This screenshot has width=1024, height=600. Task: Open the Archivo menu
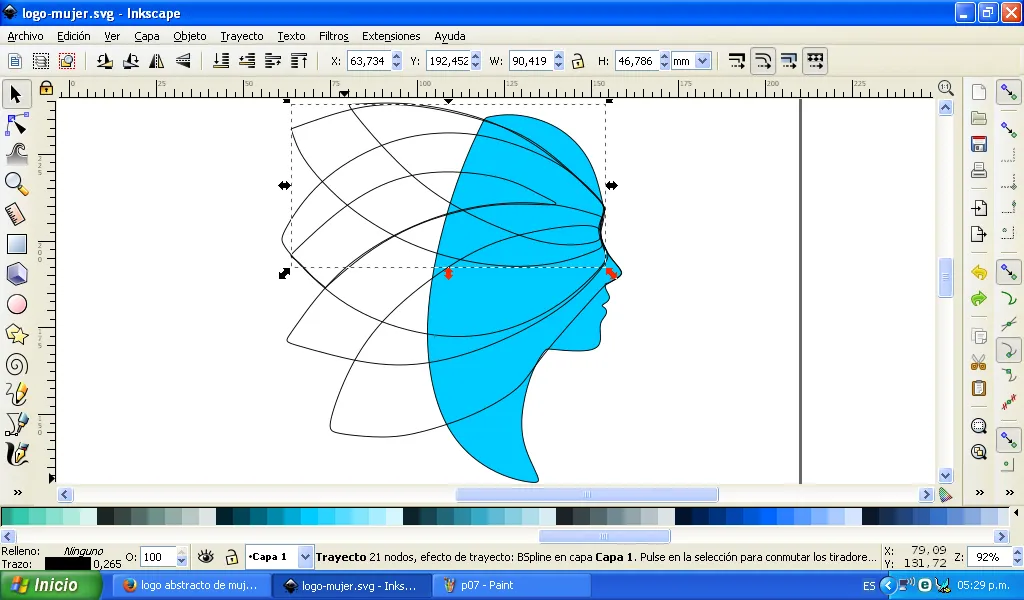point(25,37)
